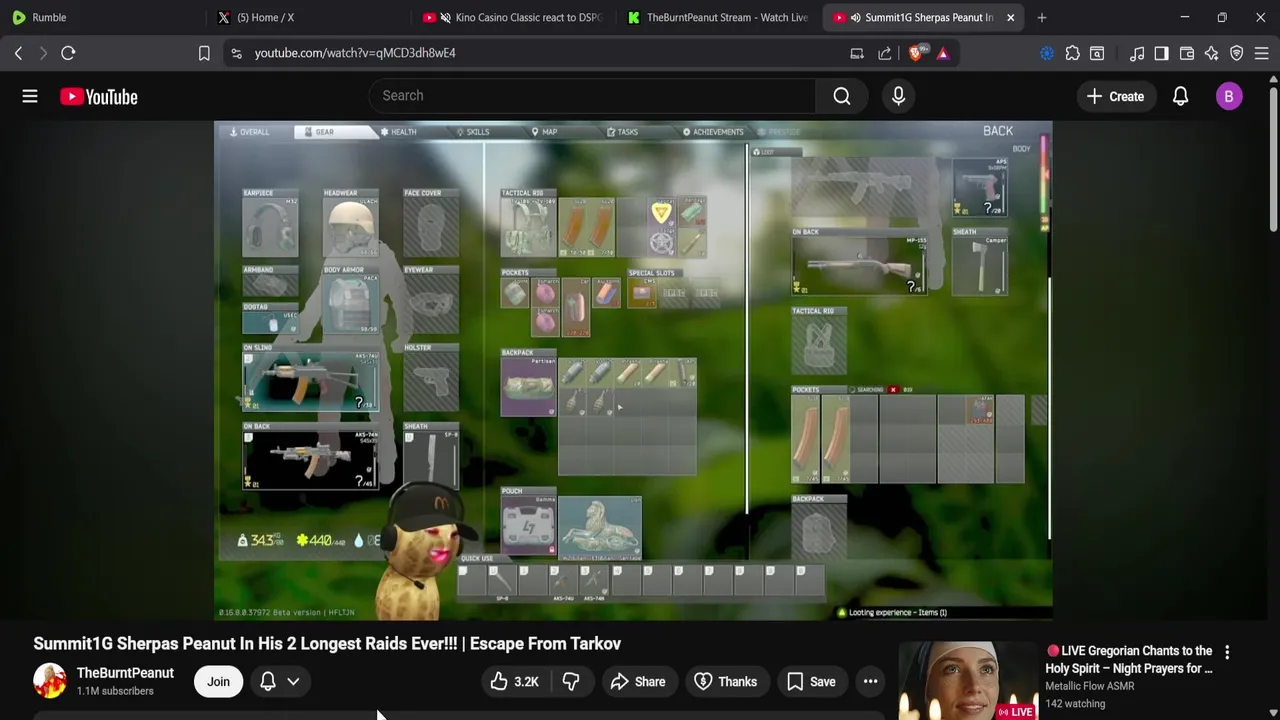Like the video with 3.2K likes
Viewport: 1280px width, 720px height.
point(515,682)
